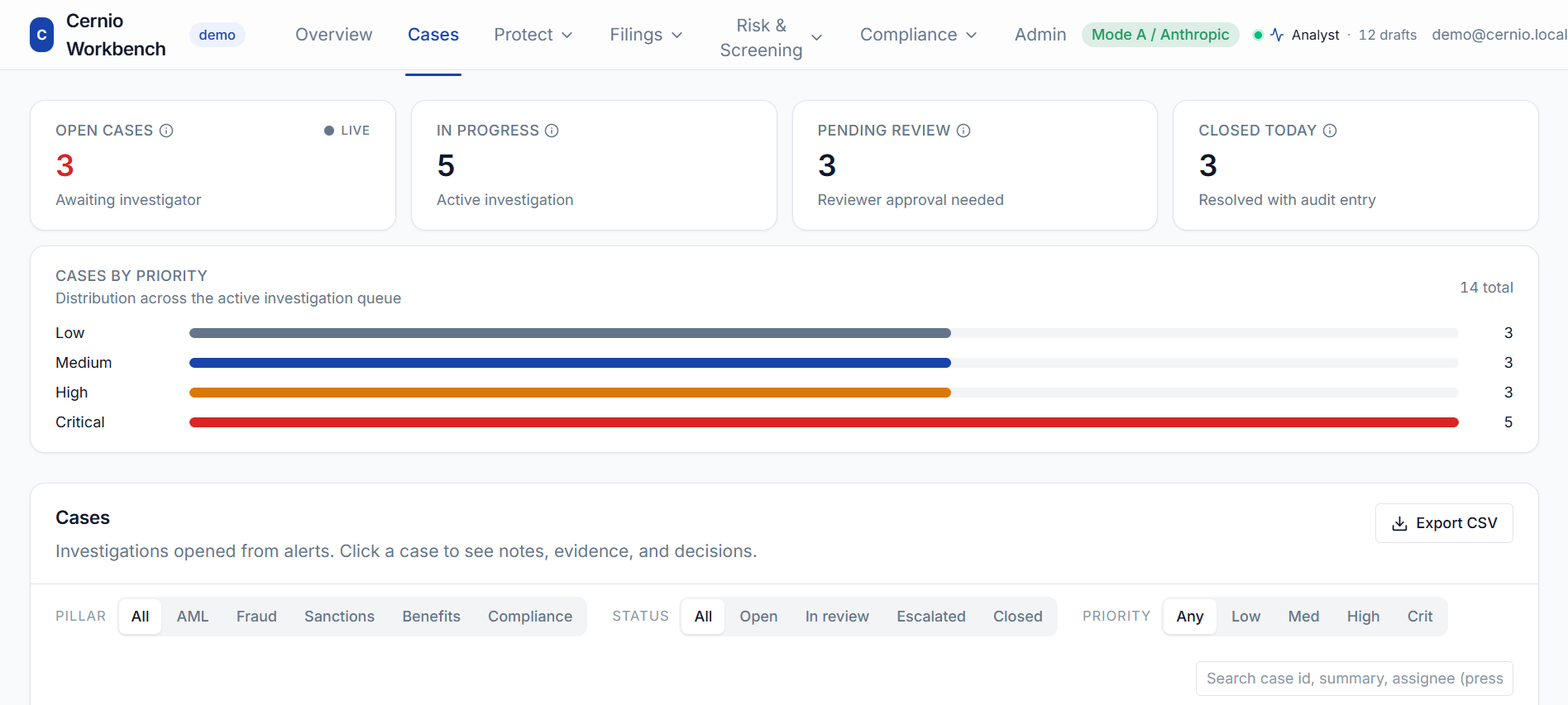The image size is (1568, 705).
Task: Click the Cernio Workbench logo icon
Action: coord(42,35)
